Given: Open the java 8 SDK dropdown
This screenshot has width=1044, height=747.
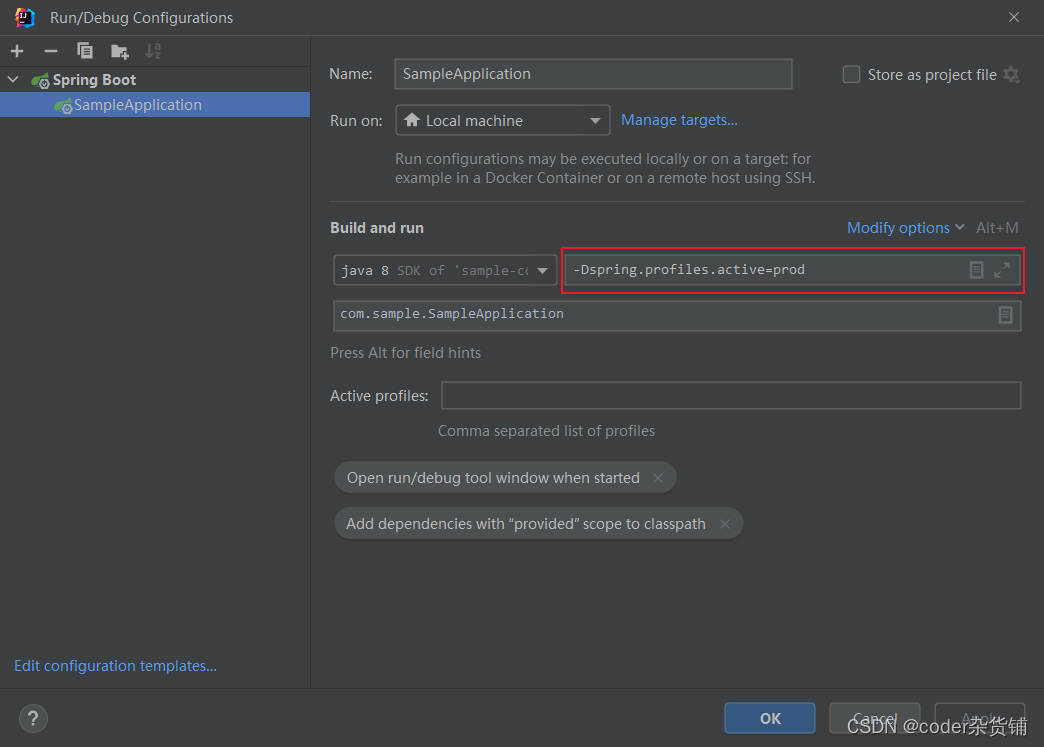Looking at the screenshot, I should pyautogui.click(x=445, y=270).
